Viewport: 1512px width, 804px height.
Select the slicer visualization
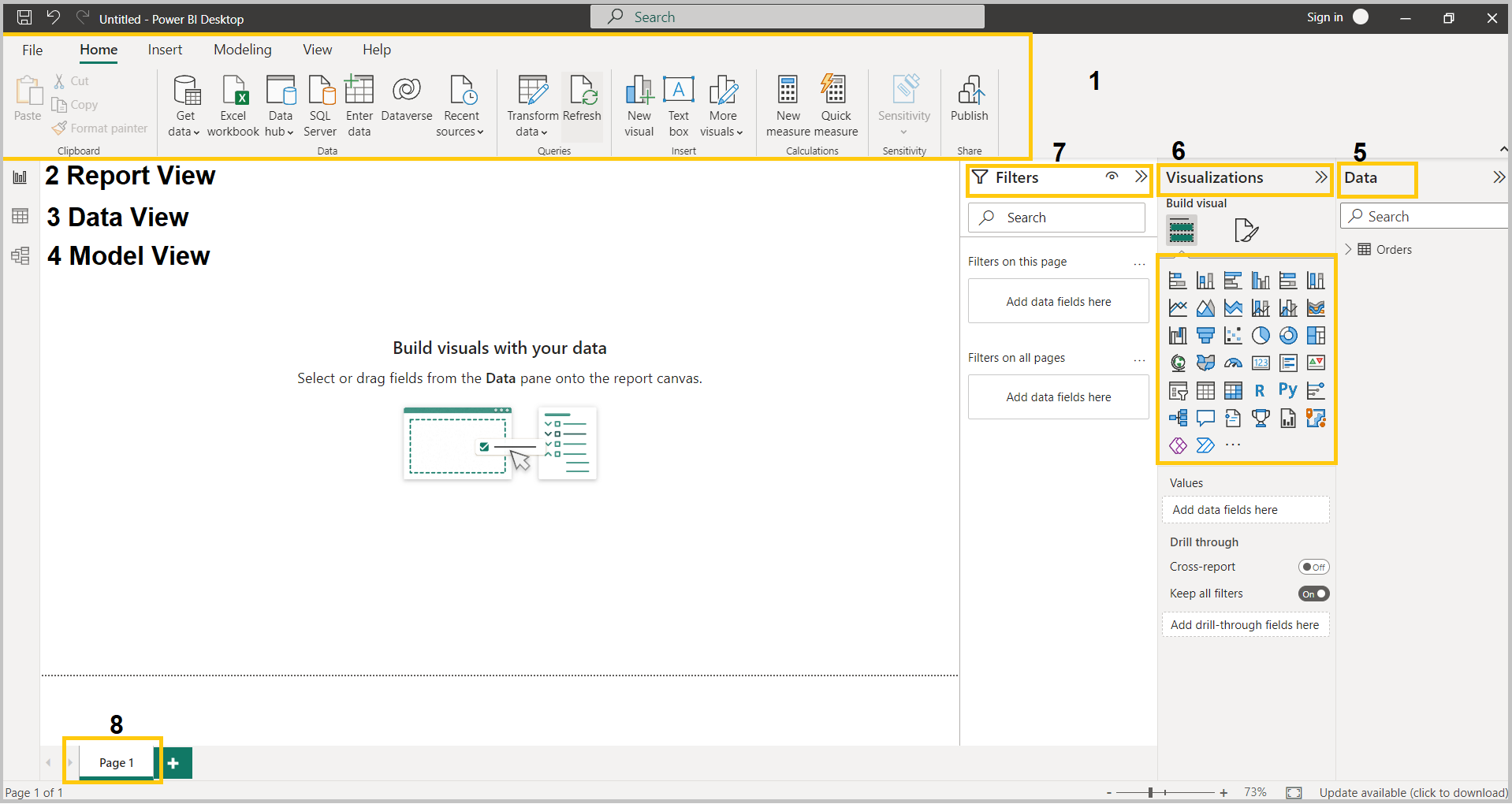[x=1178, y=390]
